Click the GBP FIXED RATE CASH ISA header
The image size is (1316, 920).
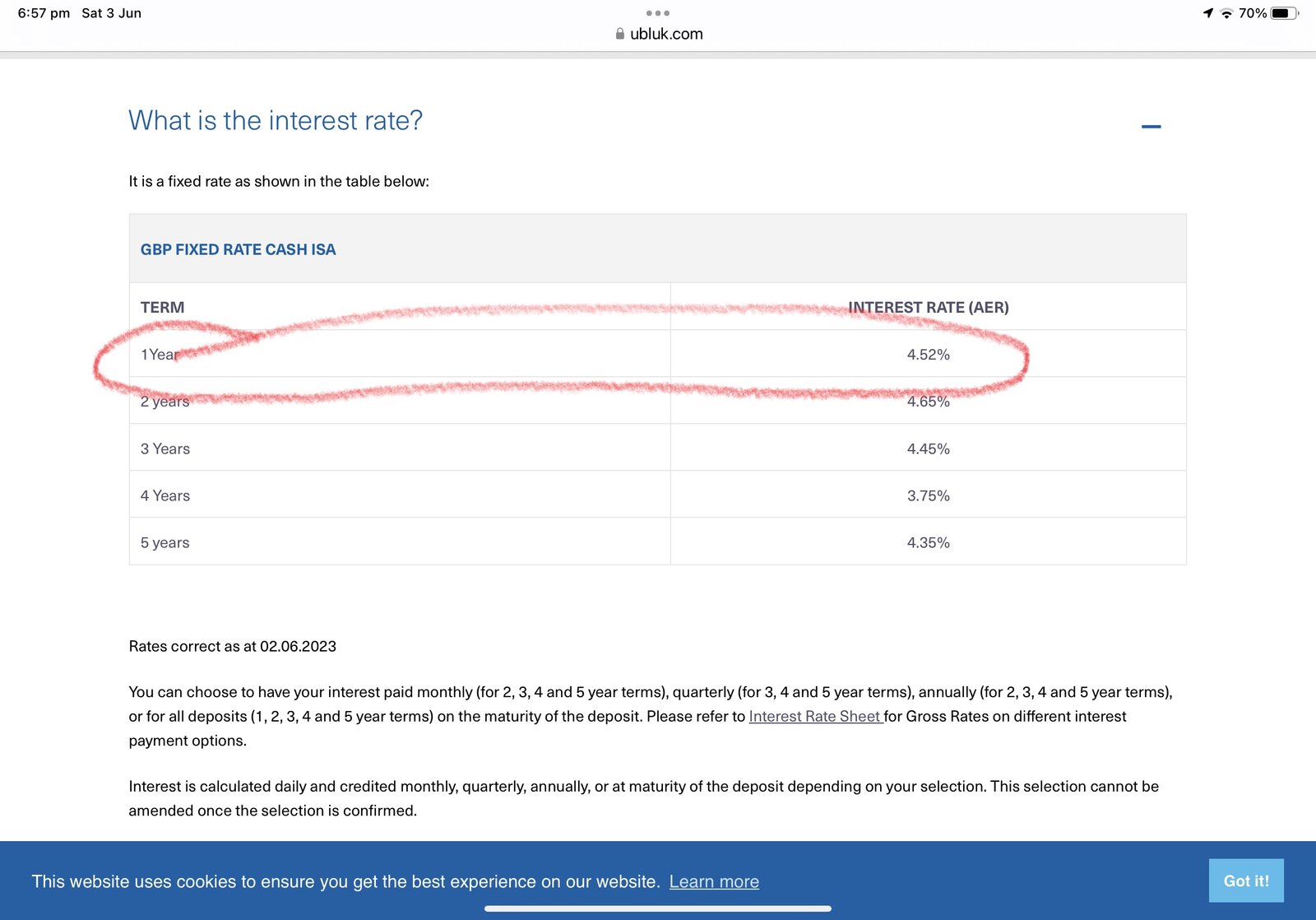(x=238, y=249)
